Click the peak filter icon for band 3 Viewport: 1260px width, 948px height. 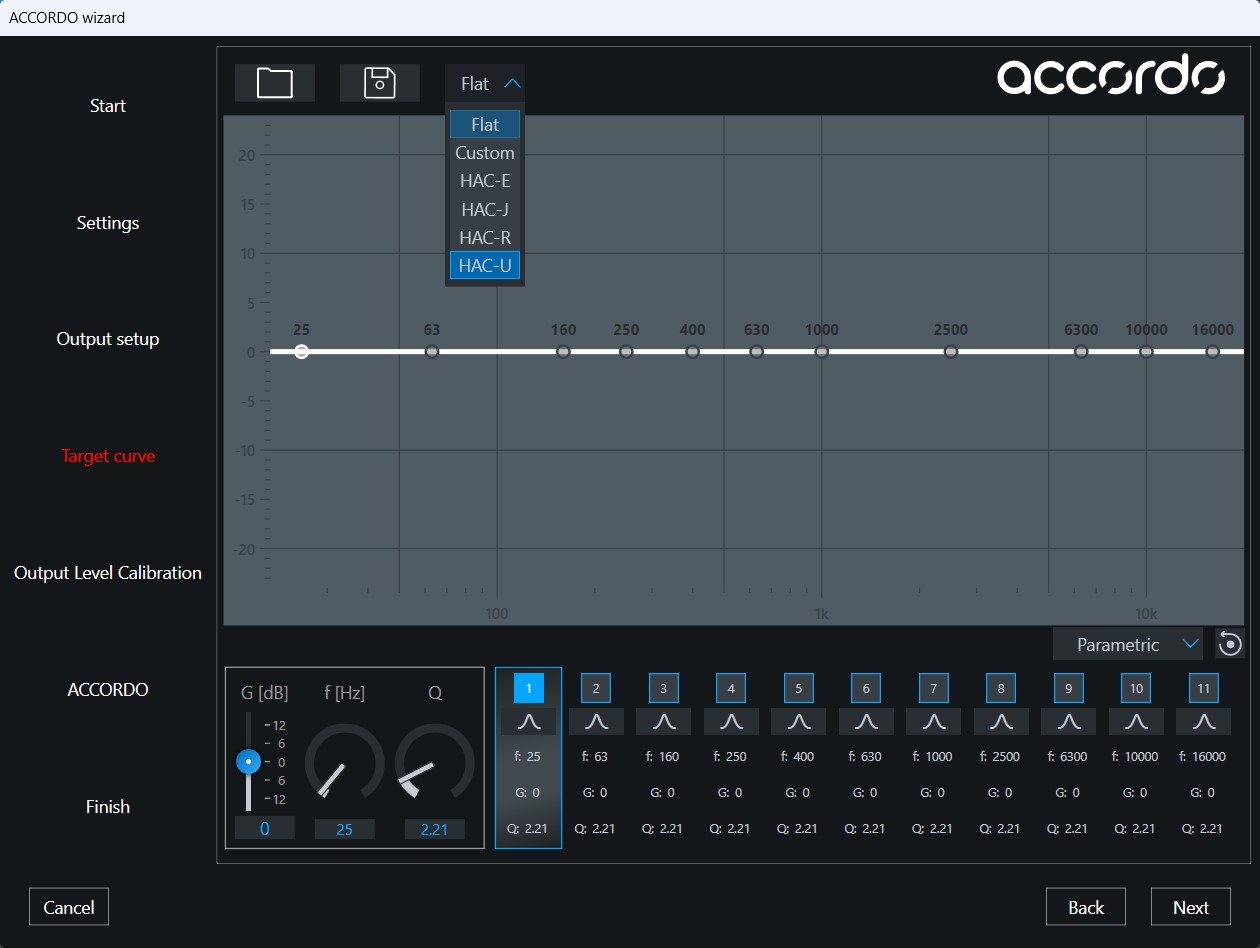664,722
